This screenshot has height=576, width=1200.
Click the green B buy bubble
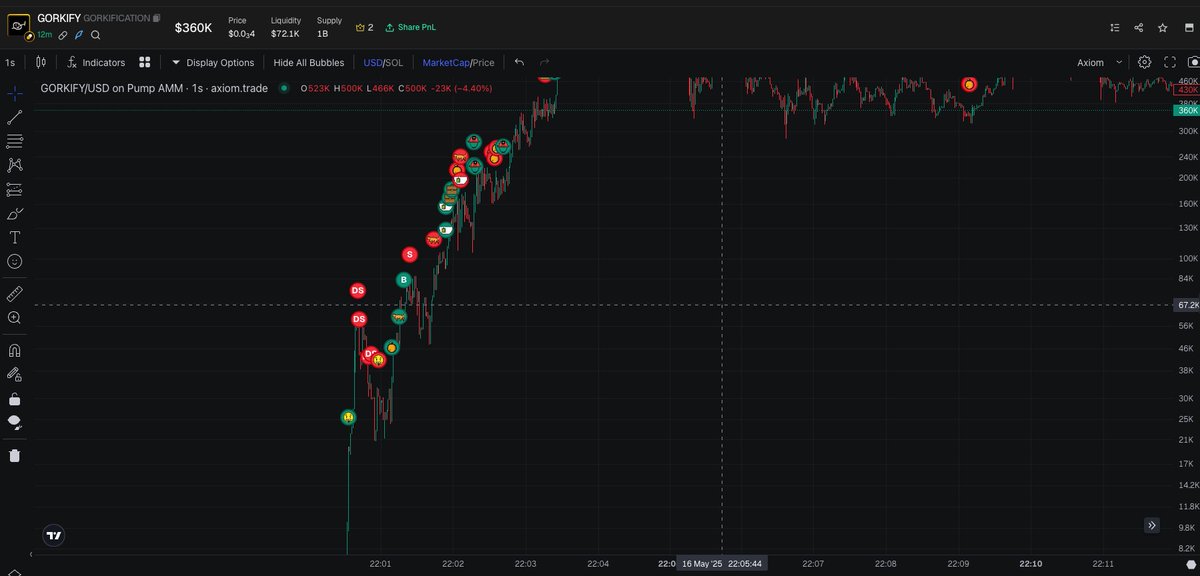(x=404, y=280)
